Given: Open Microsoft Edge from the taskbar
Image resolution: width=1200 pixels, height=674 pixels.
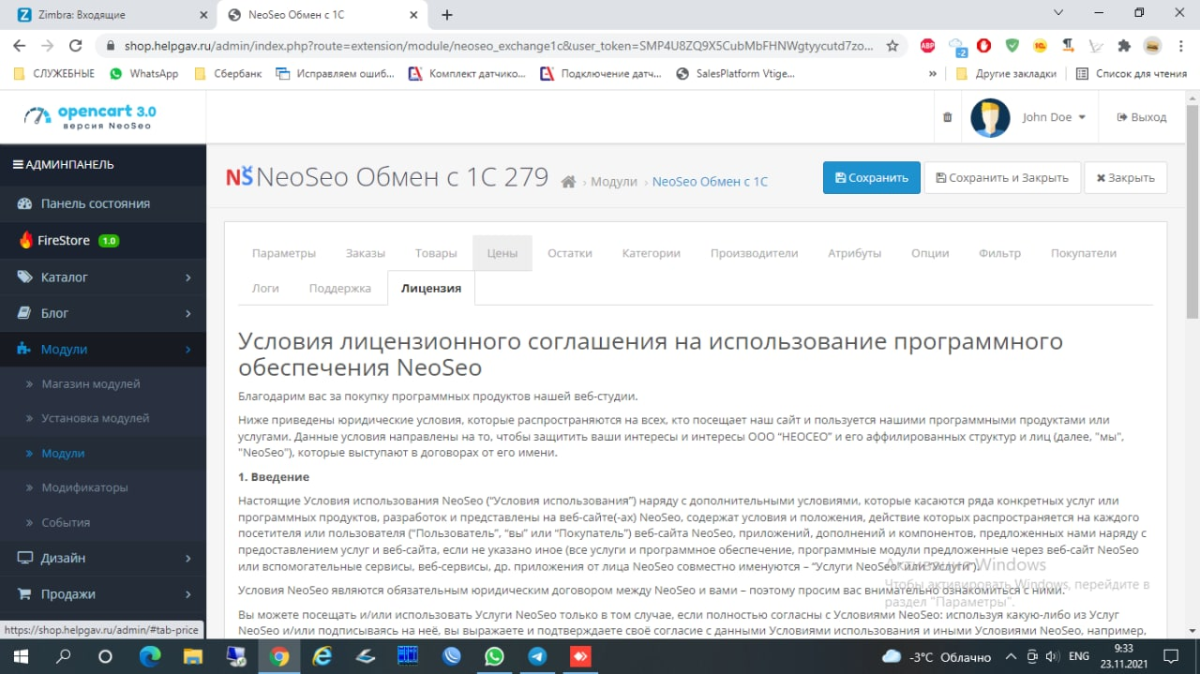Looking at the screenshot, I should click(150, 656).
